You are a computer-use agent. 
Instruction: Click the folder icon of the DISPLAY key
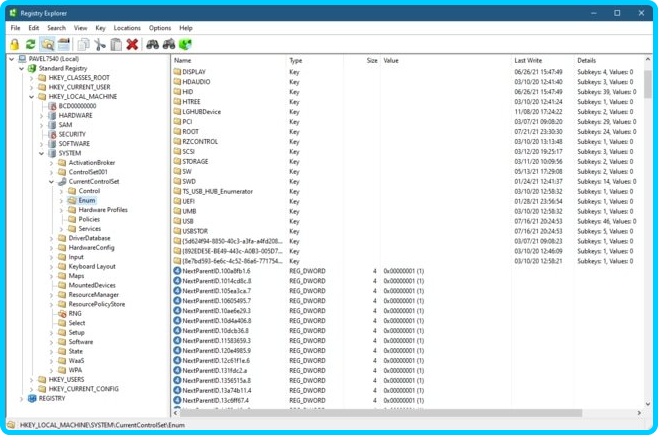click(x=177, y=72)
